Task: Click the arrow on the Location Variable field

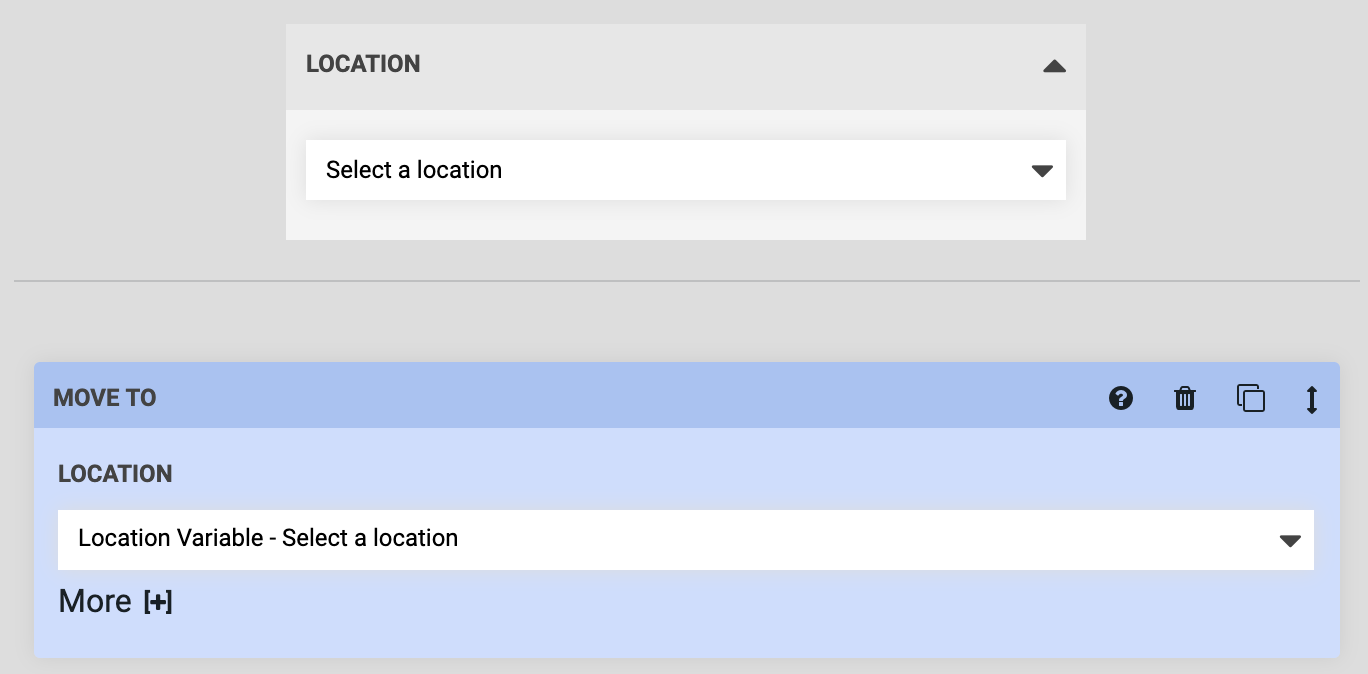Action: tap(1290, 541)
